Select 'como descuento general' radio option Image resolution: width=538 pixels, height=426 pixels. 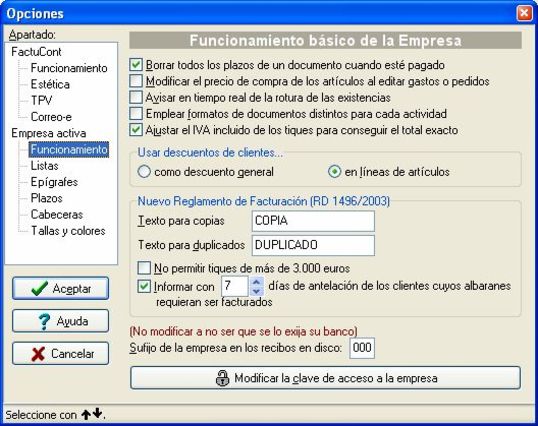point(144,171)
